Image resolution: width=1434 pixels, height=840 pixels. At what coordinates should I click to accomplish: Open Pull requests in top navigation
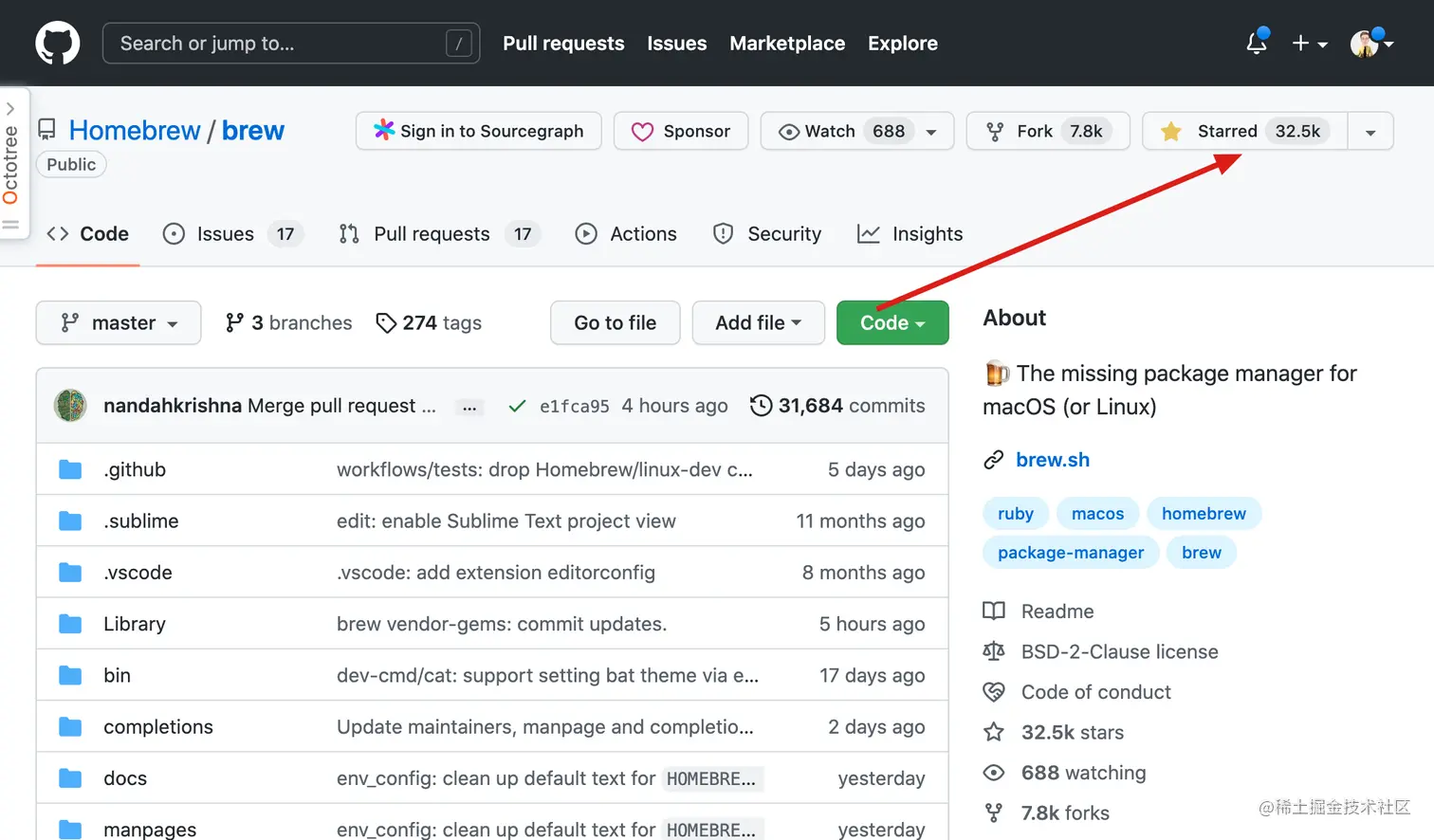[x=563, y=44]
